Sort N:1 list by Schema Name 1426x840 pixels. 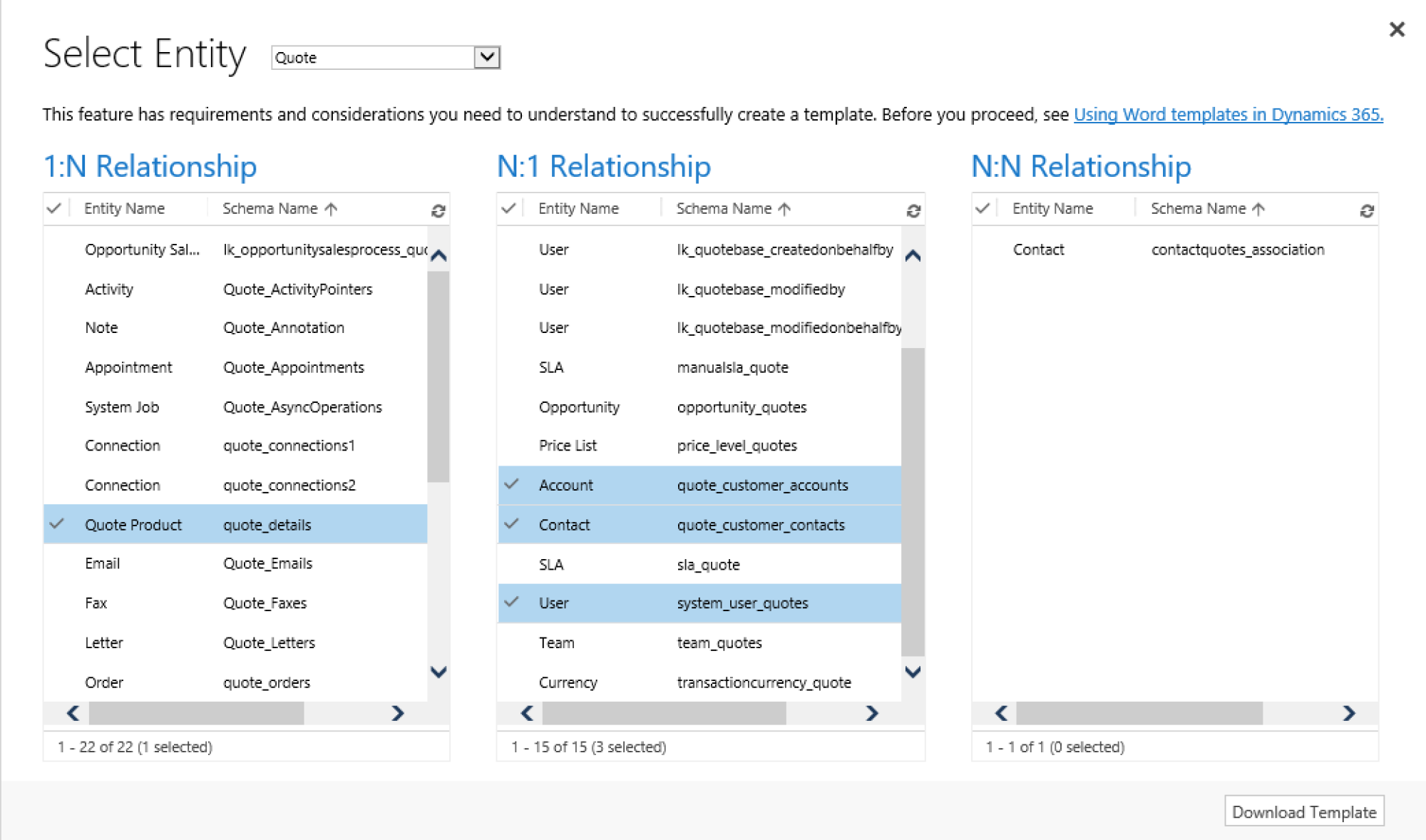(734, 208)
